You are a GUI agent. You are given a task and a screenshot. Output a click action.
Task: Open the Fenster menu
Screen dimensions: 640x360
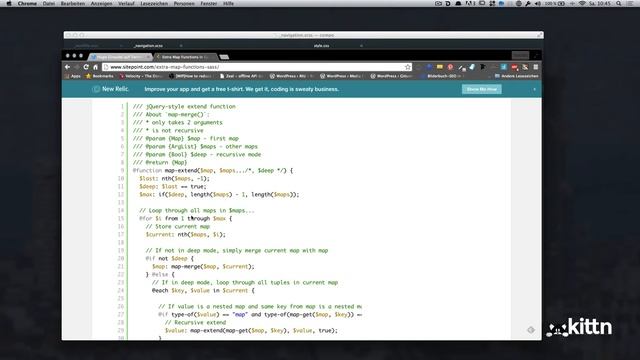point(209,3)
